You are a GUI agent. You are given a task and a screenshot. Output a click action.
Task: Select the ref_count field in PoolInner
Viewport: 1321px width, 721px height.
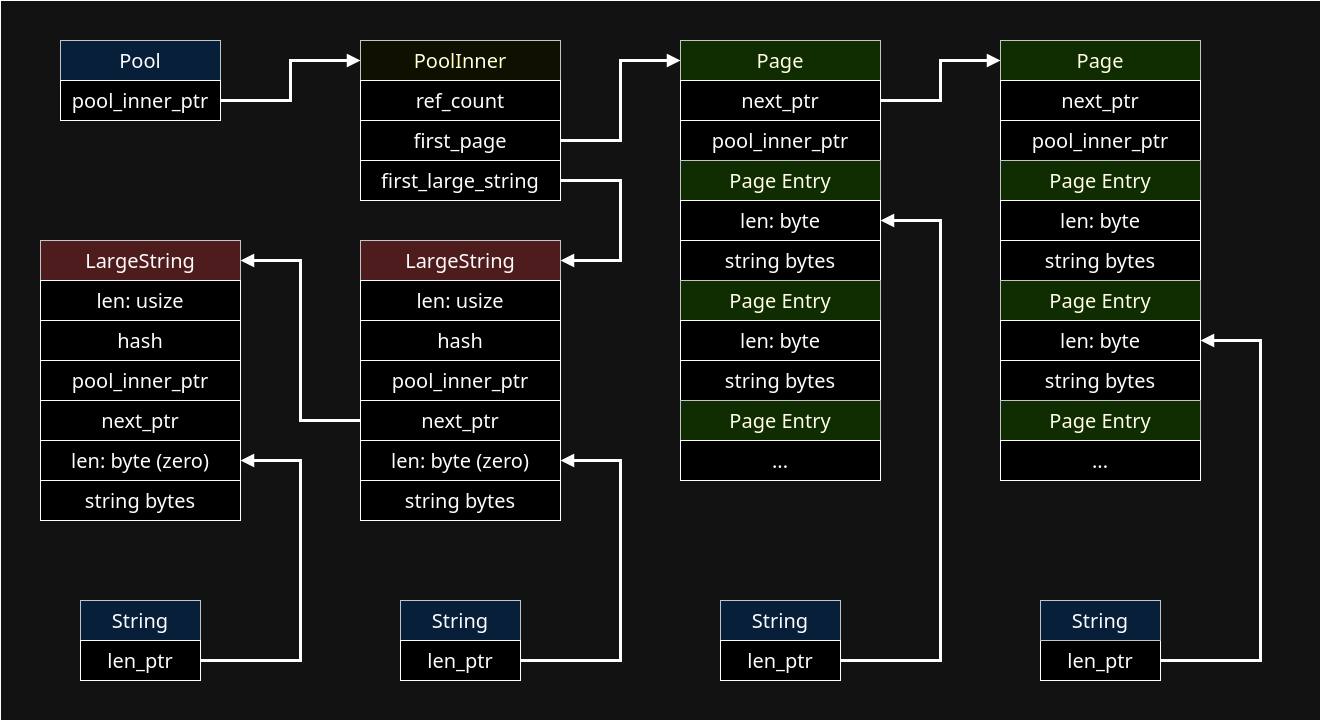[x=460, y=101]
